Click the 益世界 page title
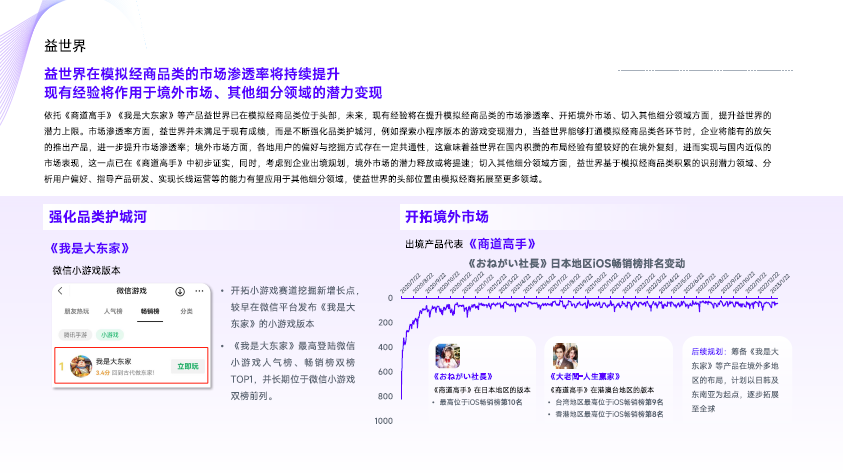The width and height of the screenshot is (843, 474). (65, 46)
